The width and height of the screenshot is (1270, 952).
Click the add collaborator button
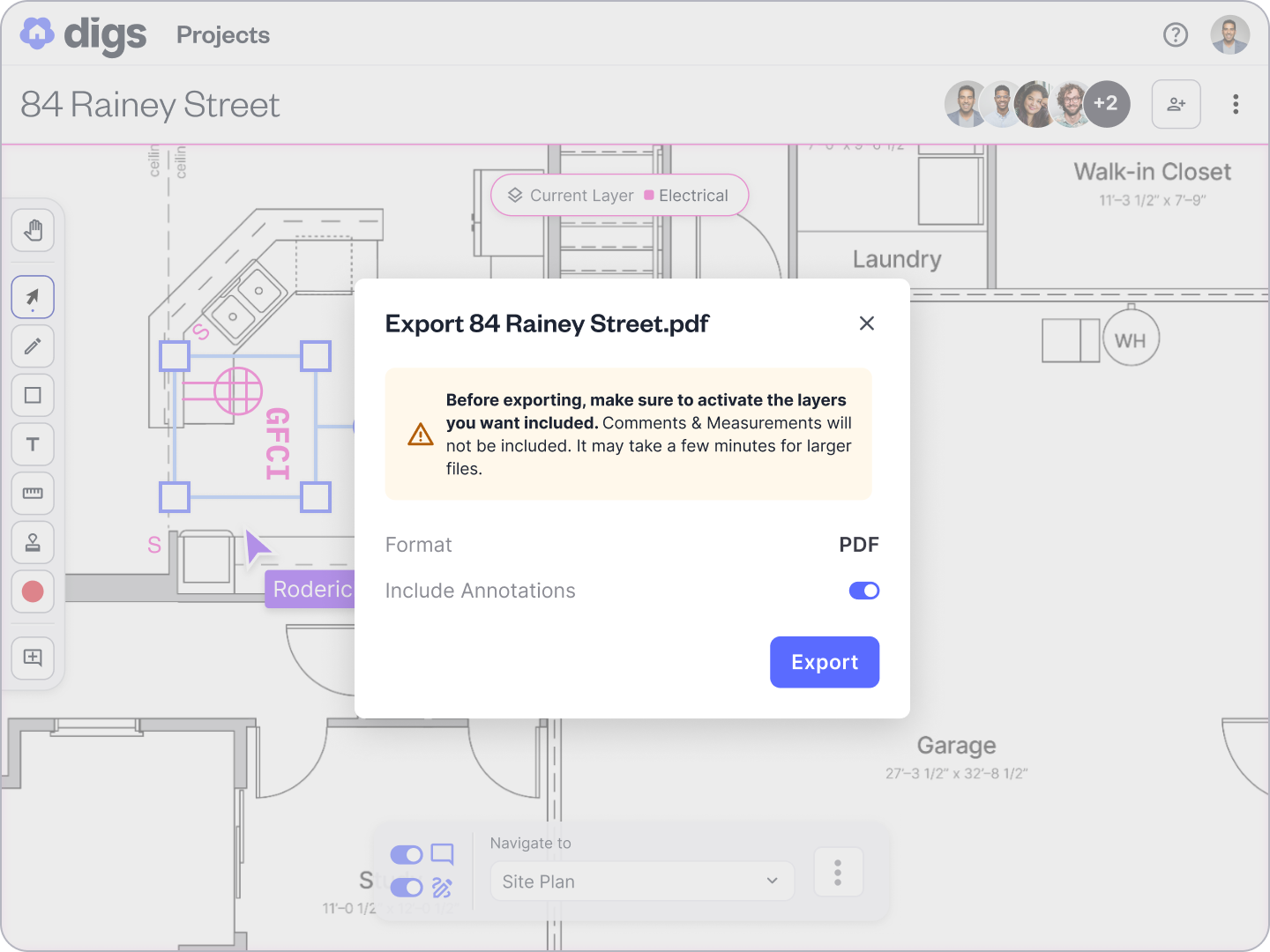tap(1177, 104)
